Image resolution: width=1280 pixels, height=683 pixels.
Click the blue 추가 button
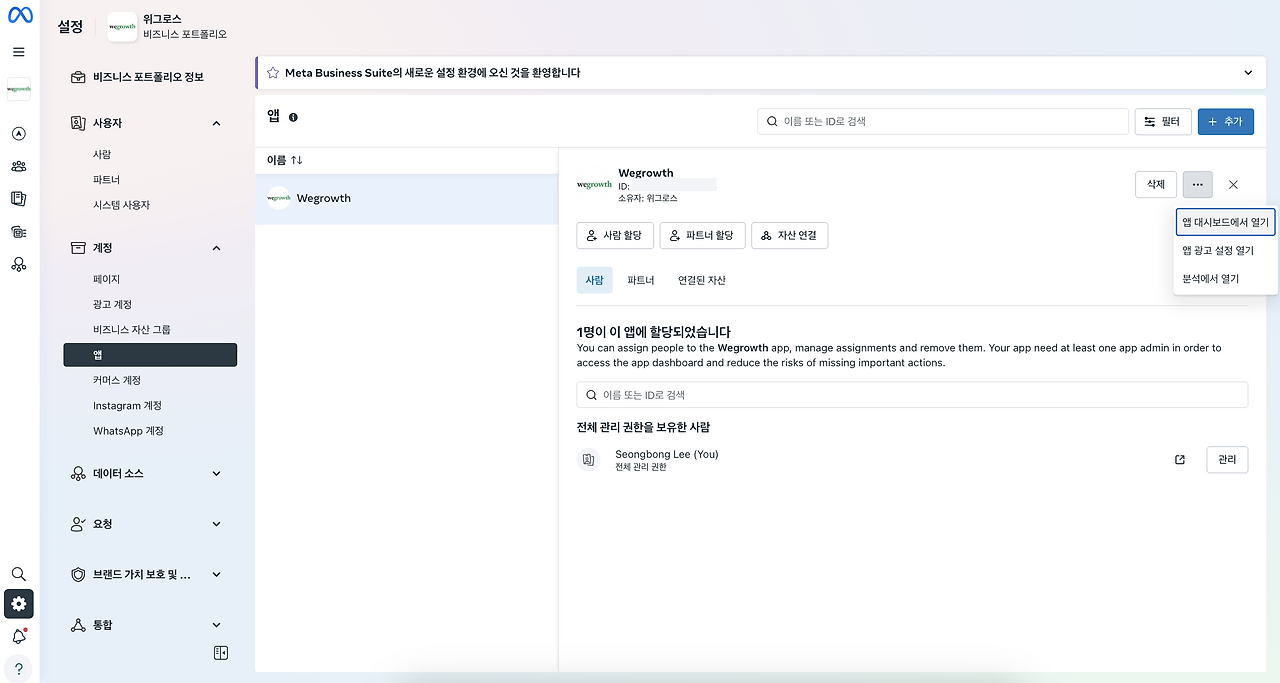(1225, 120)
